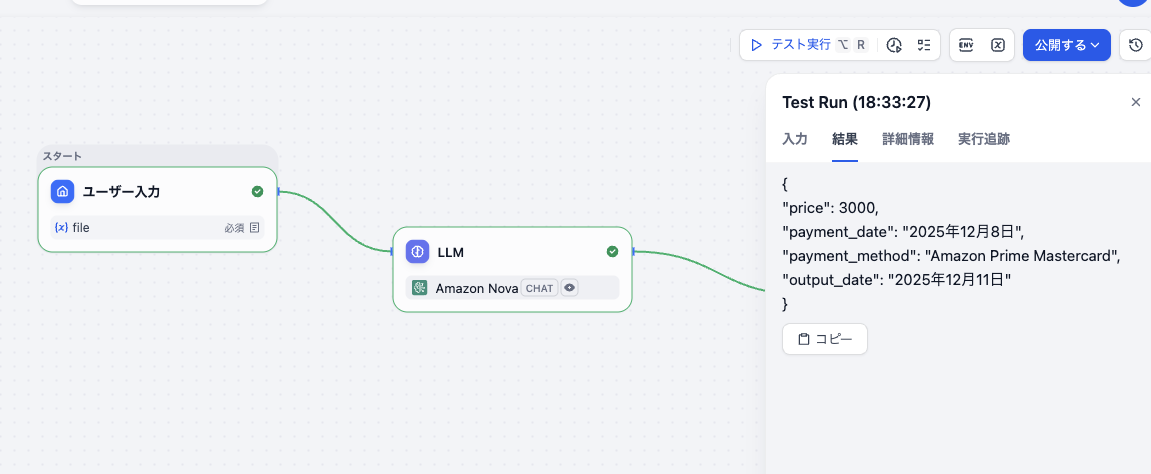Open version history icon beside 公開する

(x=1136, y=45)
